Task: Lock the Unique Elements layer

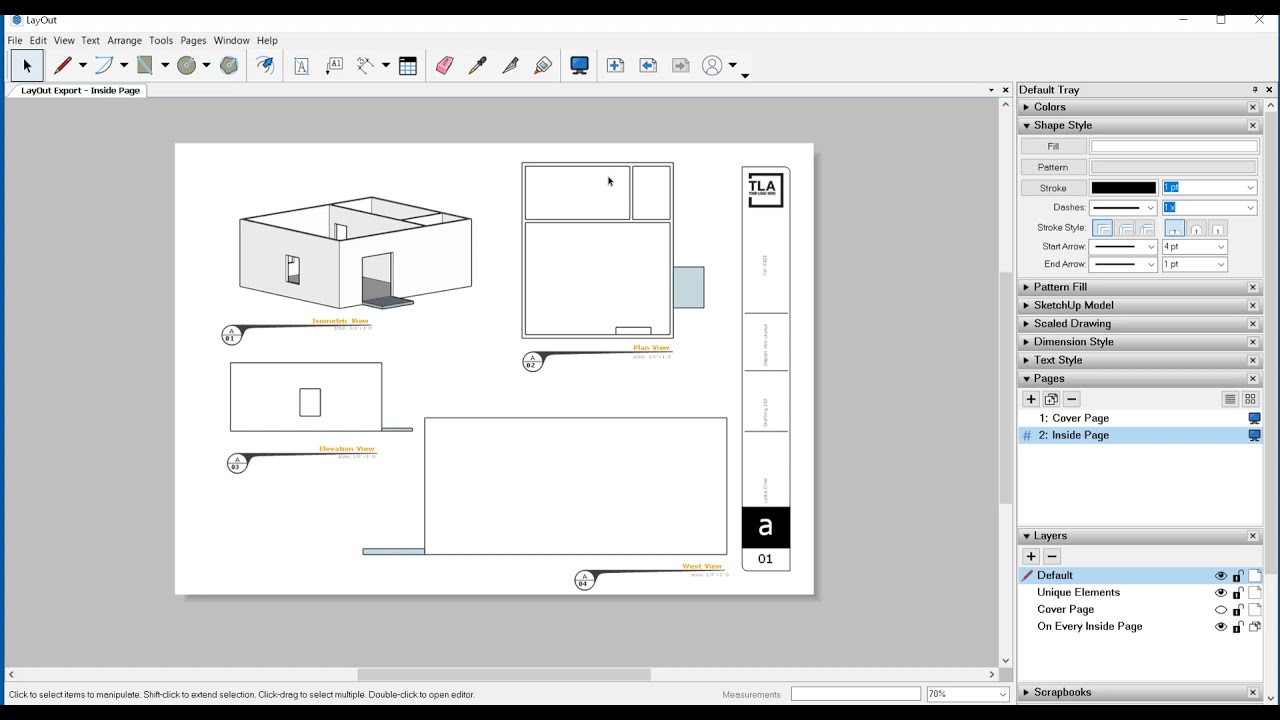Action: click(x=1238, y=593)
